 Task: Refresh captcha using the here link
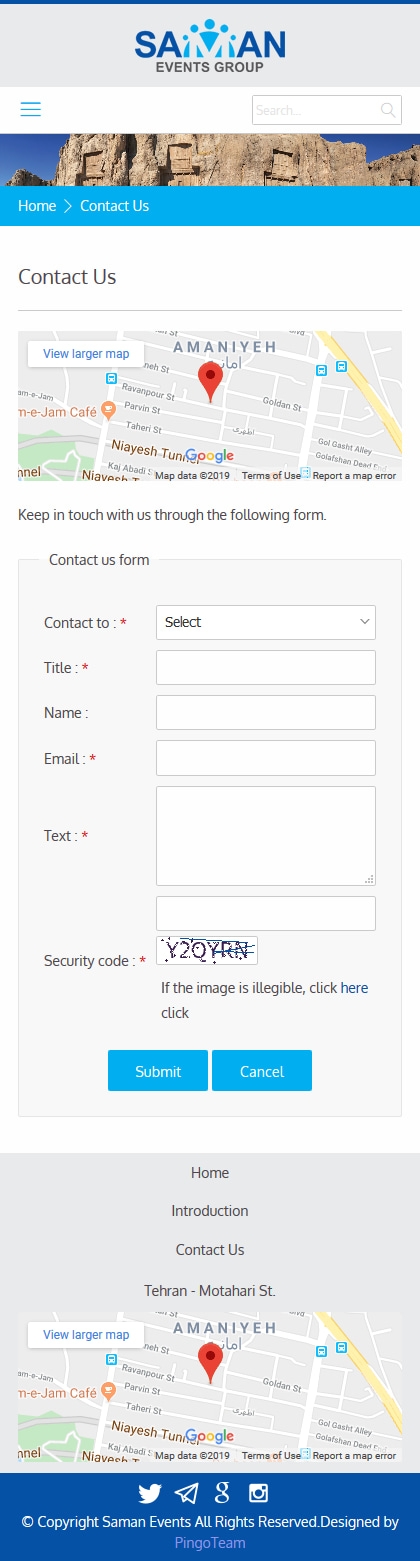(x=354, y=988)
